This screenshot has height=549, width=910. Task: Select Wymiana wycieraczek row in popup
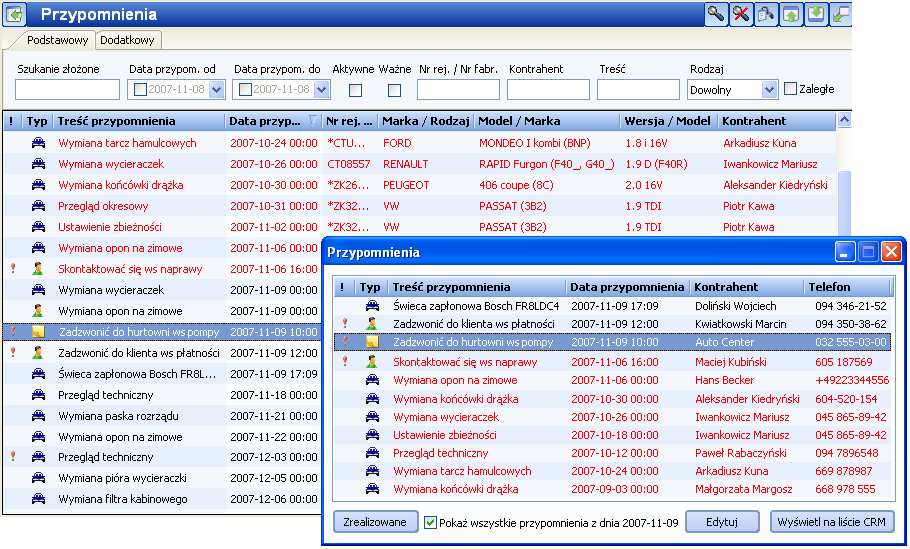coord(613,417)
